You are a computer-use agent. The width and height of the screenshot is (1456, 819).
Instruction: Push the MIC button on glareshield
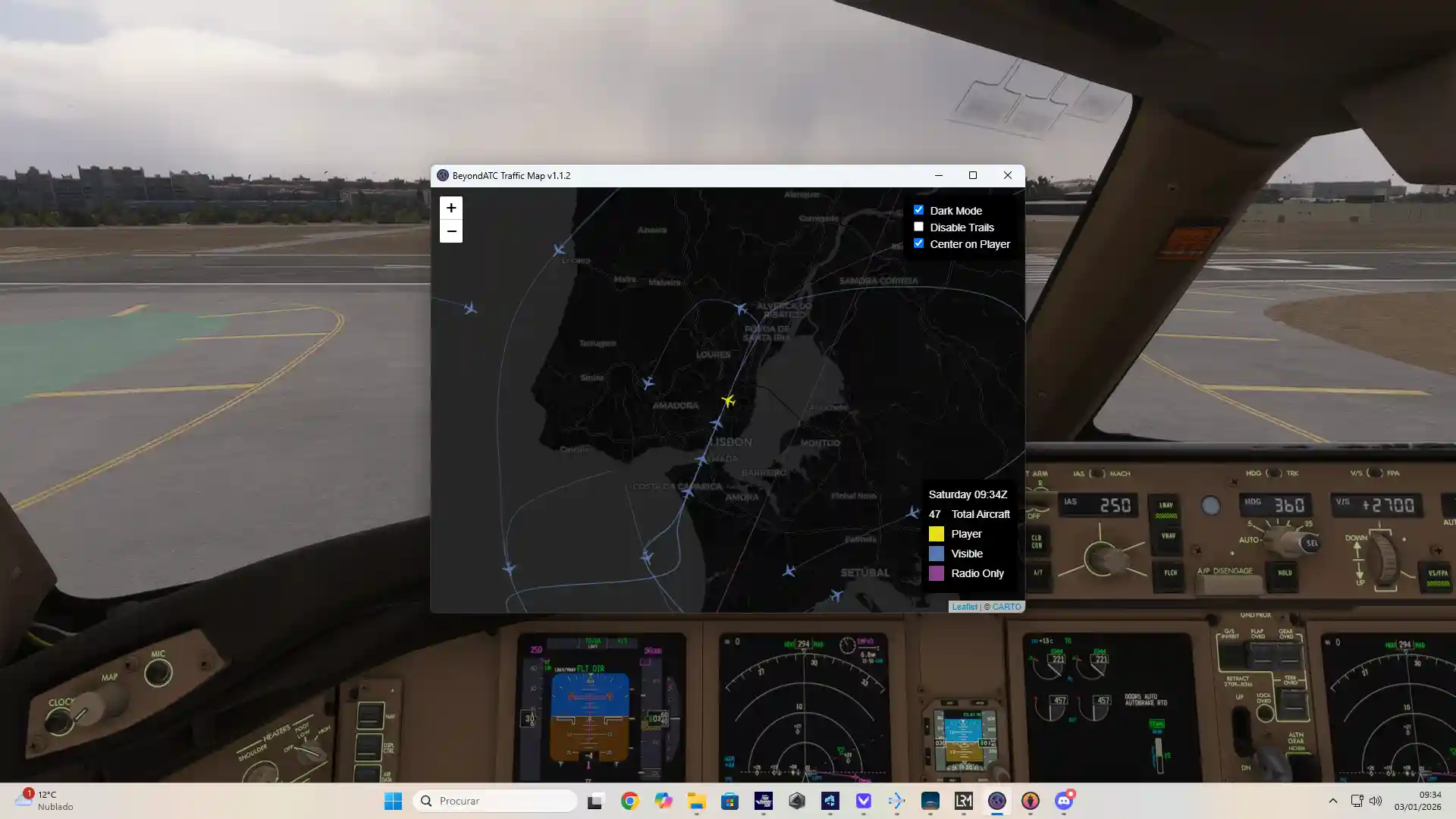[x=158, y=673]
